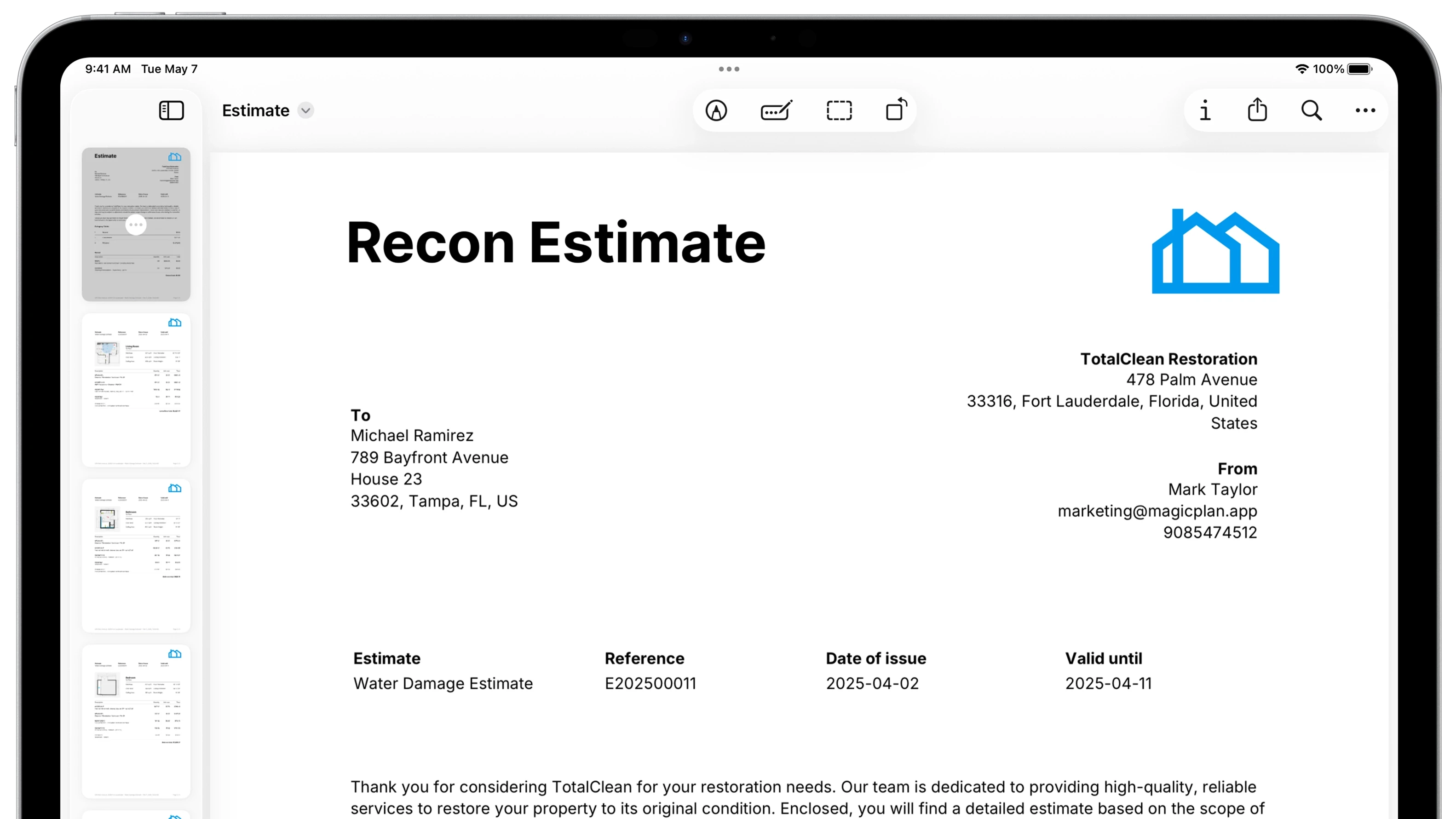
Task: Click the marketing@magicplan.app email address
Action: click(x=1157, y=511)
